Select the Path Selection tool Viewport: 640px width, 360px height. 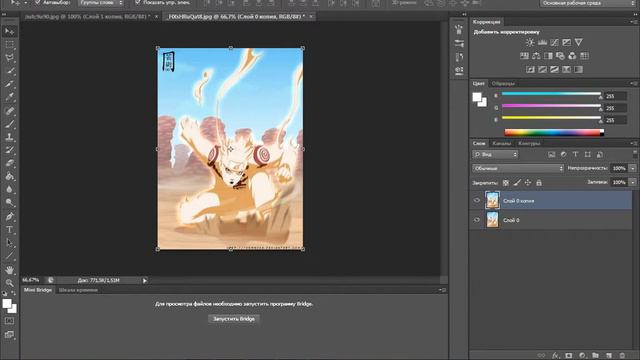(10, 243)
